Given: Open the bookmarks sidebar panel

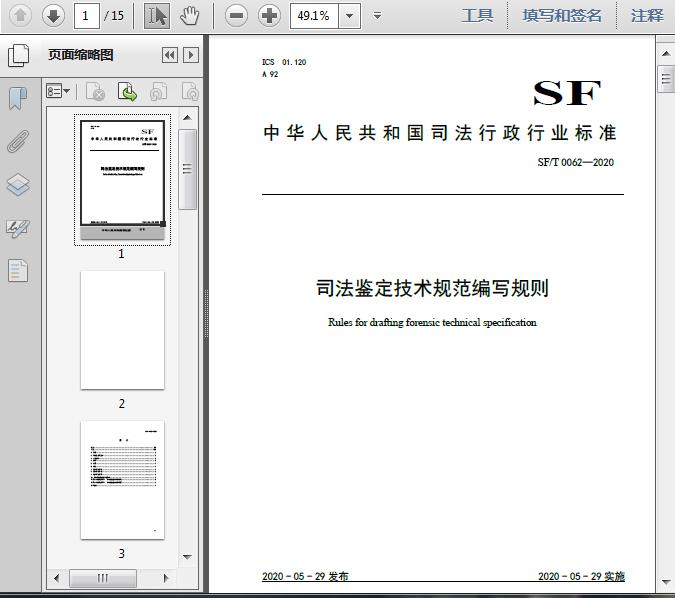Looking at the screenshot, I should [18, 98].
